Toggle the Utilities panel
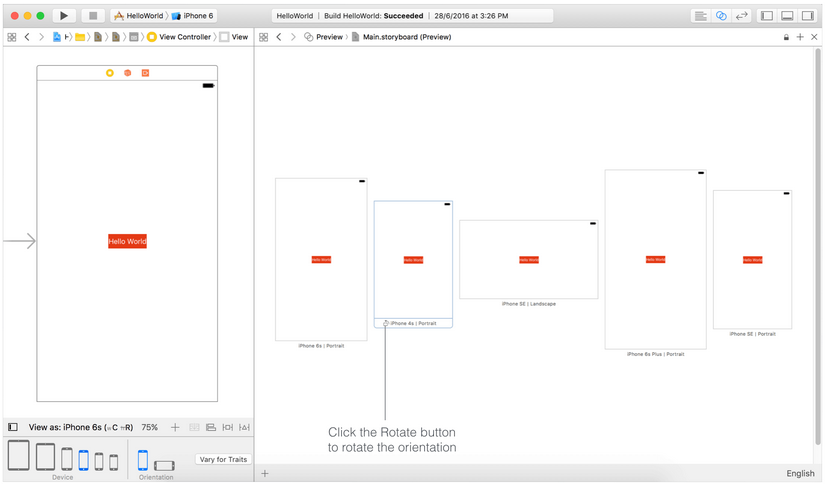 (x=807, y=16)
